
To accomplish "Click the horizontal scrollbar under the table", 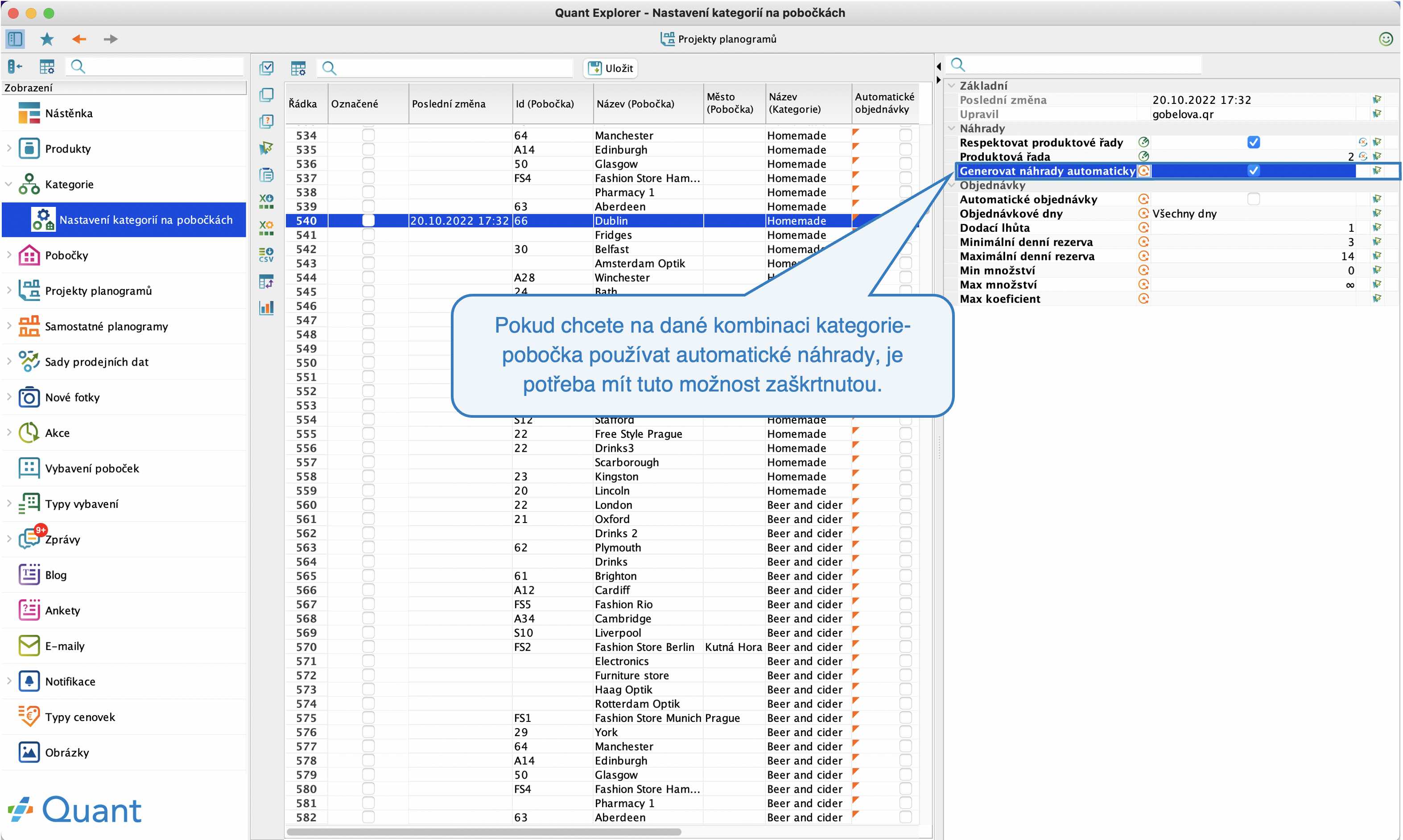I will pos(484,832).
